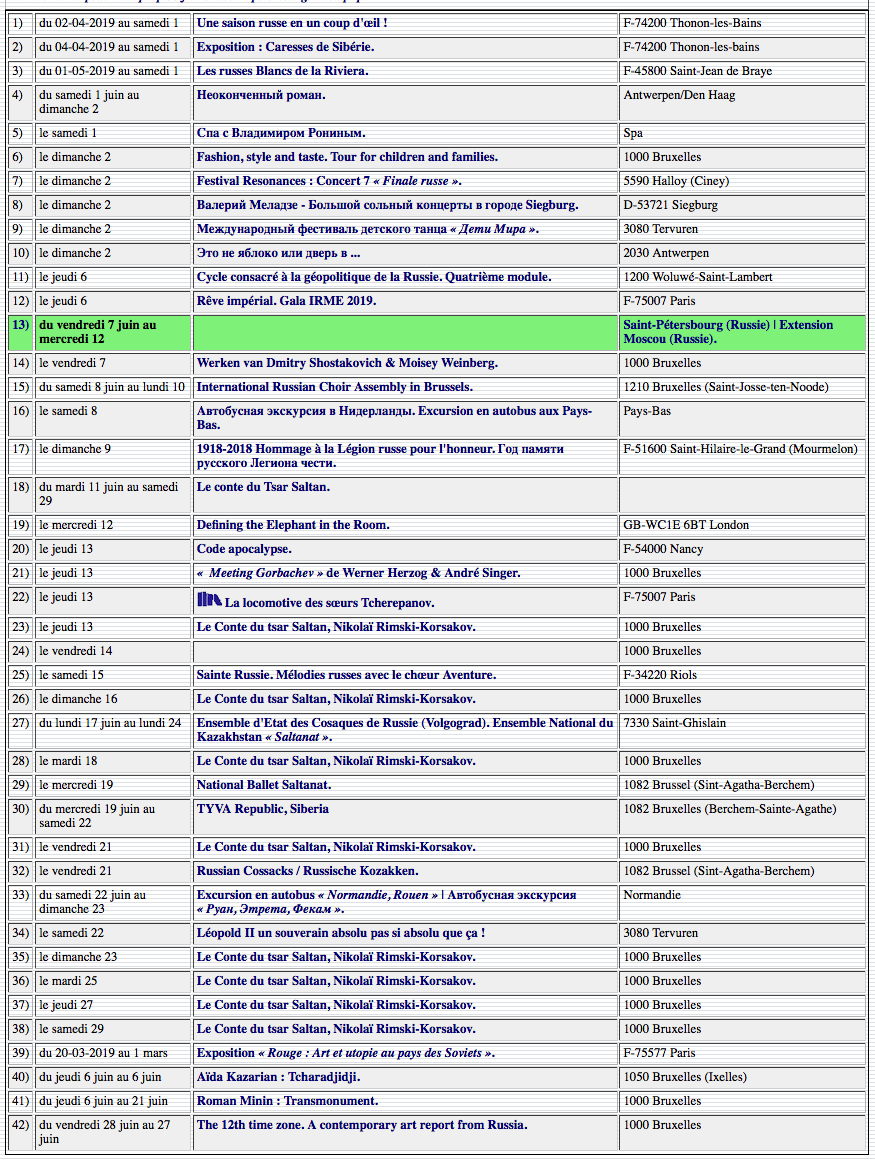The height and width of the screenshot is (1162, 875).
Task: Open 'Fashion, style and taste' tour link
Action: point(347,157)
